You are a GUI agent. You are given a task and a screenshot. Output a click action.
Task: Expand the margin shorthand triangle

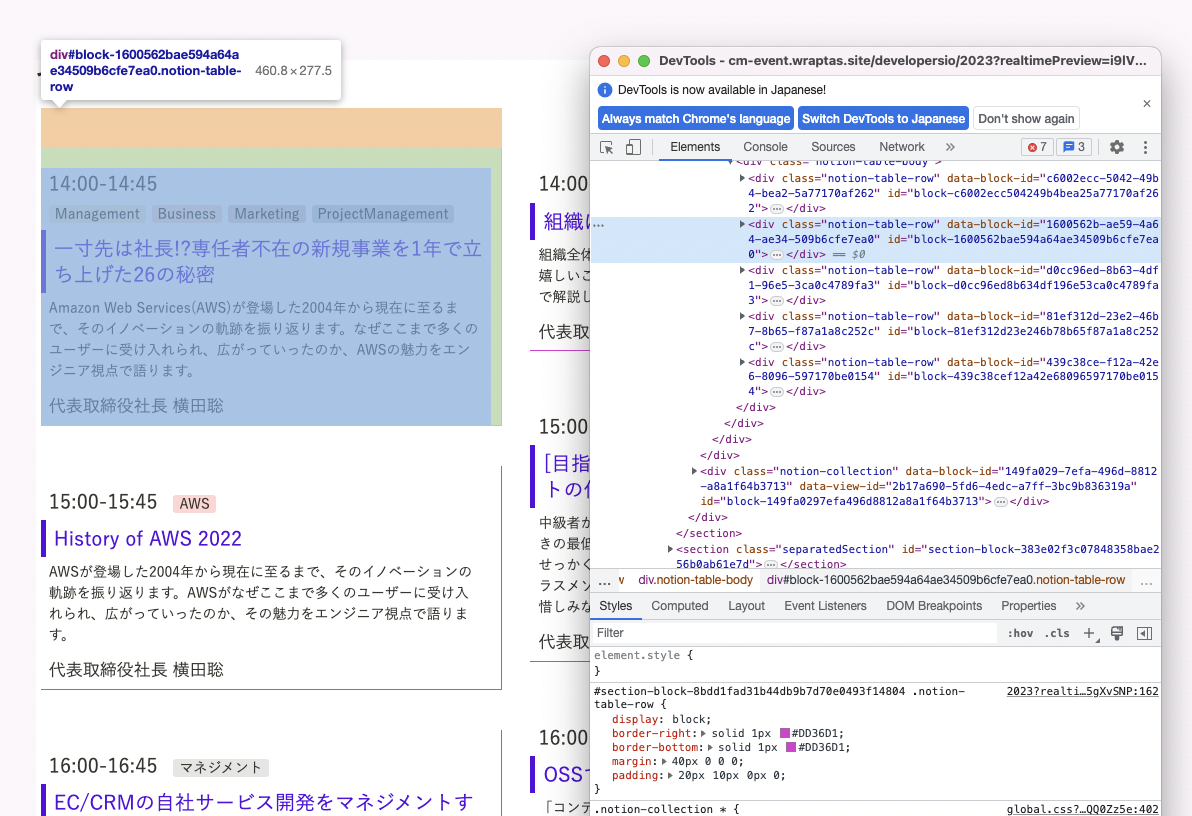point(664,761)
